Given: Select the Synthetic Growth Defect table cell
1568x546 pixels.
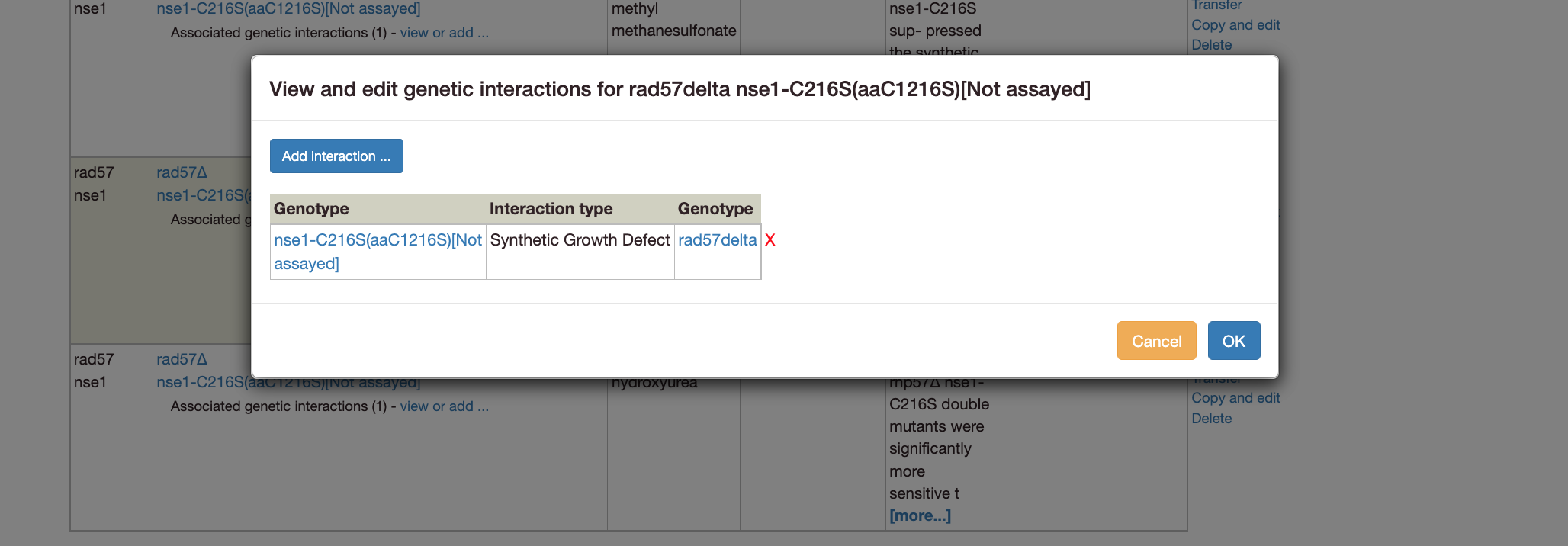Looking at the screenshot, I should coord(578,239).
